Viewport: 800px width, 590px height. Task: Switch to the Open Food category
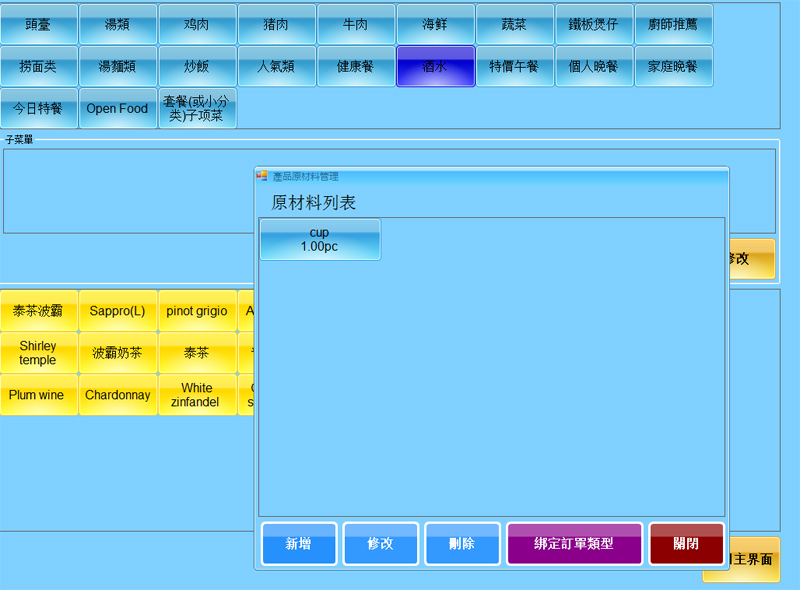[x=118, y=109]
